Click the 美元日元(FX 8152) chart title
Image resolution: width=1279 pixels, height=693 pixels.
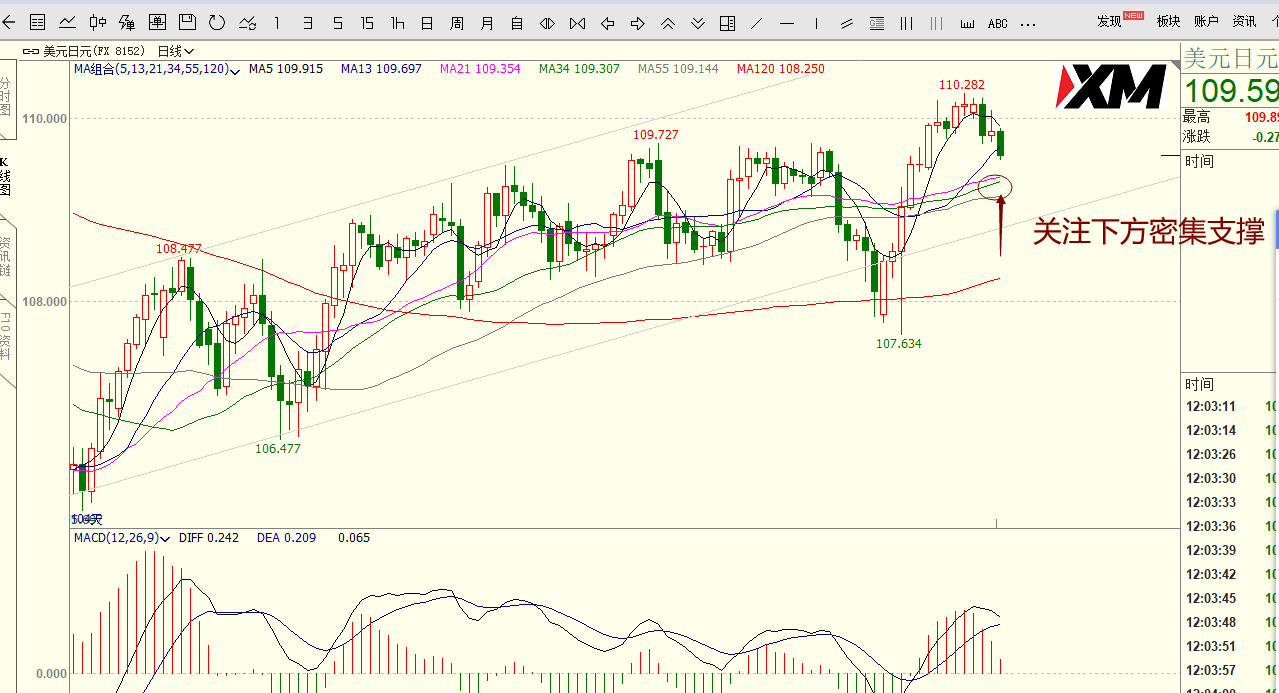tap(95, 50)
